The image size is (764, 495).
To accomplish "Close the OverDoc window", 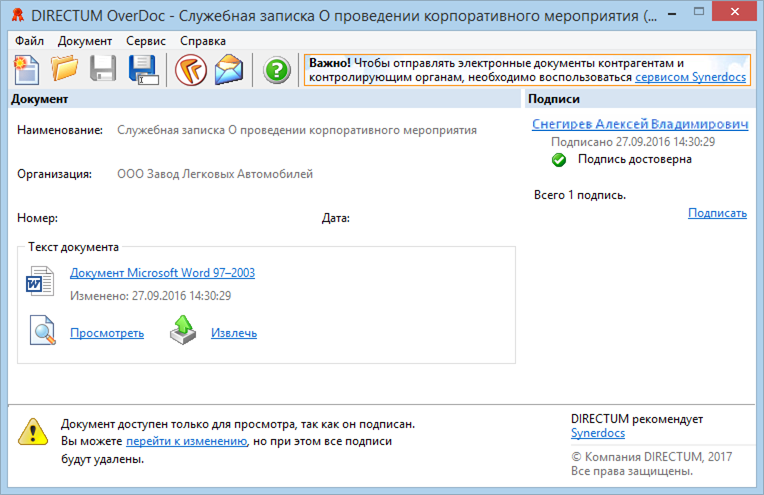I will click(x=735, y=12).
